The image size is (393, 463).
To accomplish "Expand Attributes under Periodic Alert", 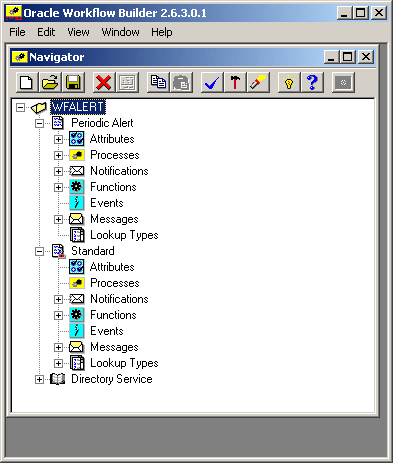I will [58, 139].
